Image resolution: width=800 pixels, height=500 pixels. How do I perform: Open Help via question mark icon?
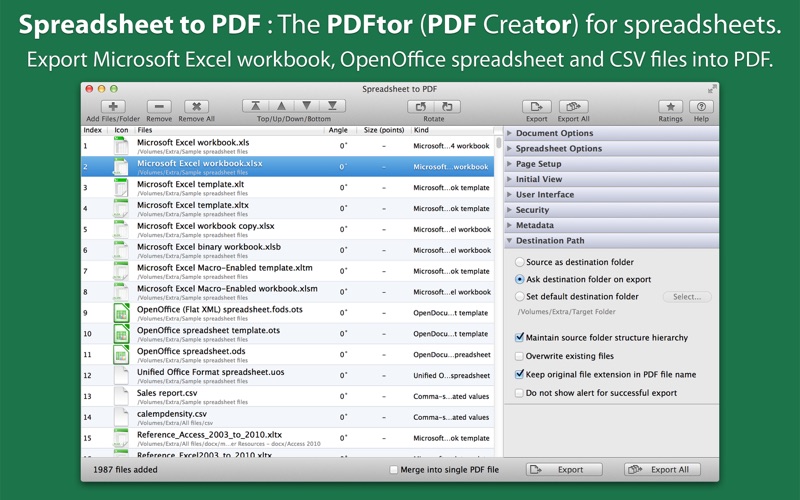tap(701, 106)
